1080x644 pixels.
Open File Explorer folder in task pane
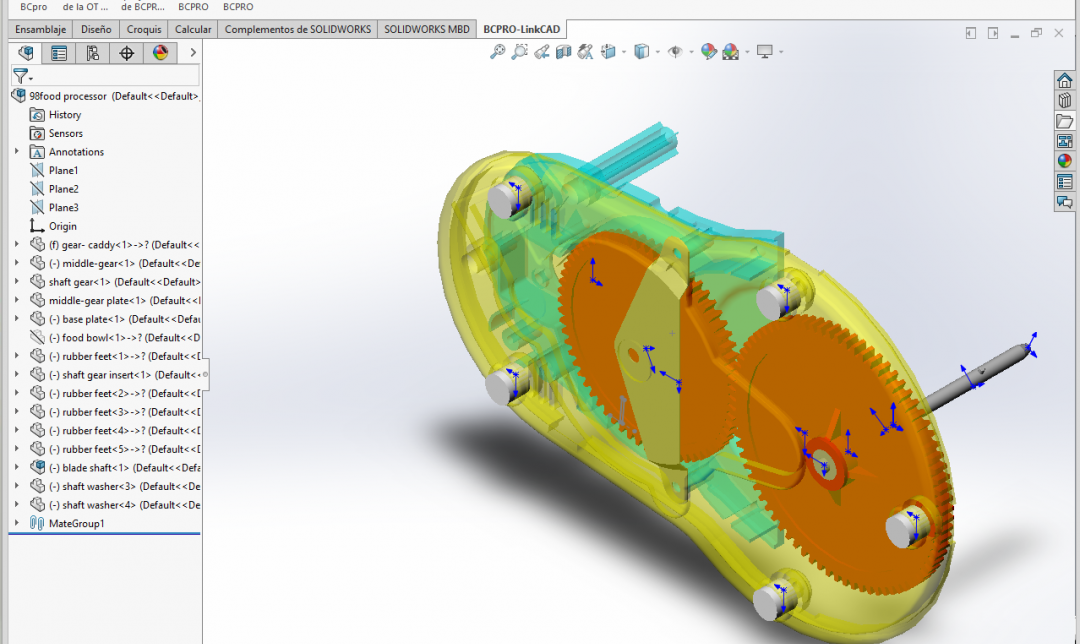pos(1064,121)
